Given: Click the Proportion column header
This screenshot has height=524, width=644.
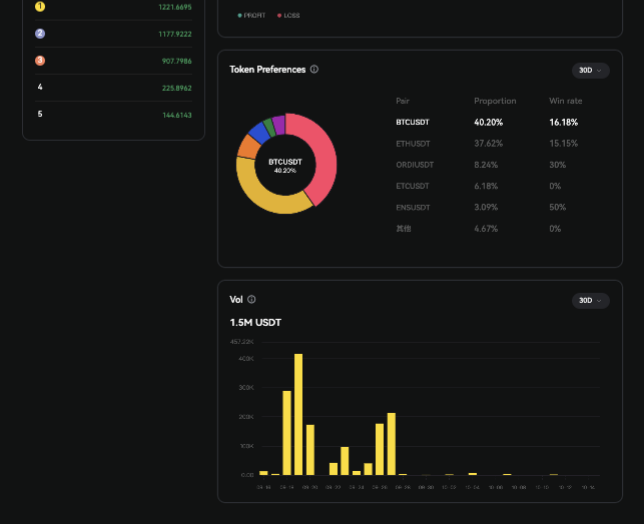Looking at the screenshot, I should pyautogui.click(x=495, y=101).
